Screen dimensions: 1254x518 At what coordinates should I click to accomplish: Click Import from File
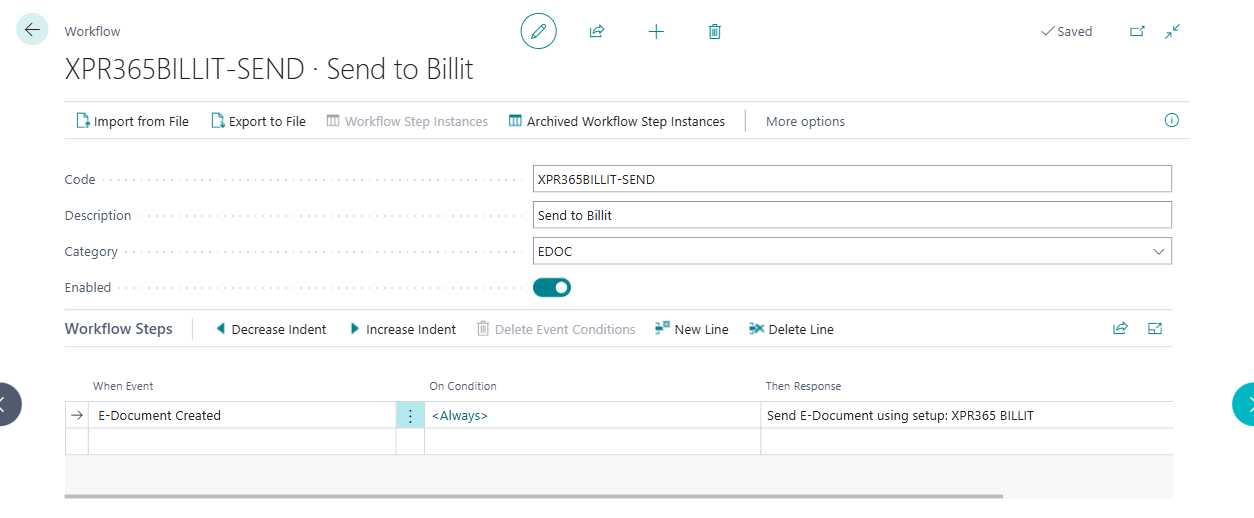[132, 122]
